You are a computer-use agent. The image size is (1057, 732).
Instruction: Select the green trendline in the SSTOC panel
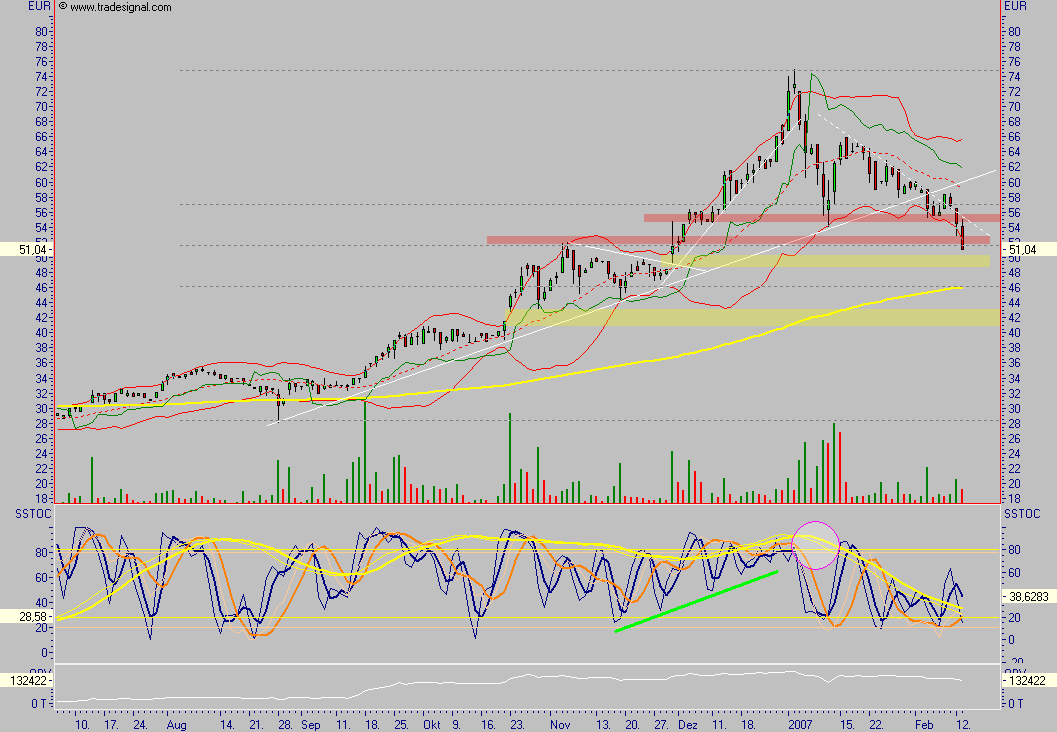tap(696, 601)
